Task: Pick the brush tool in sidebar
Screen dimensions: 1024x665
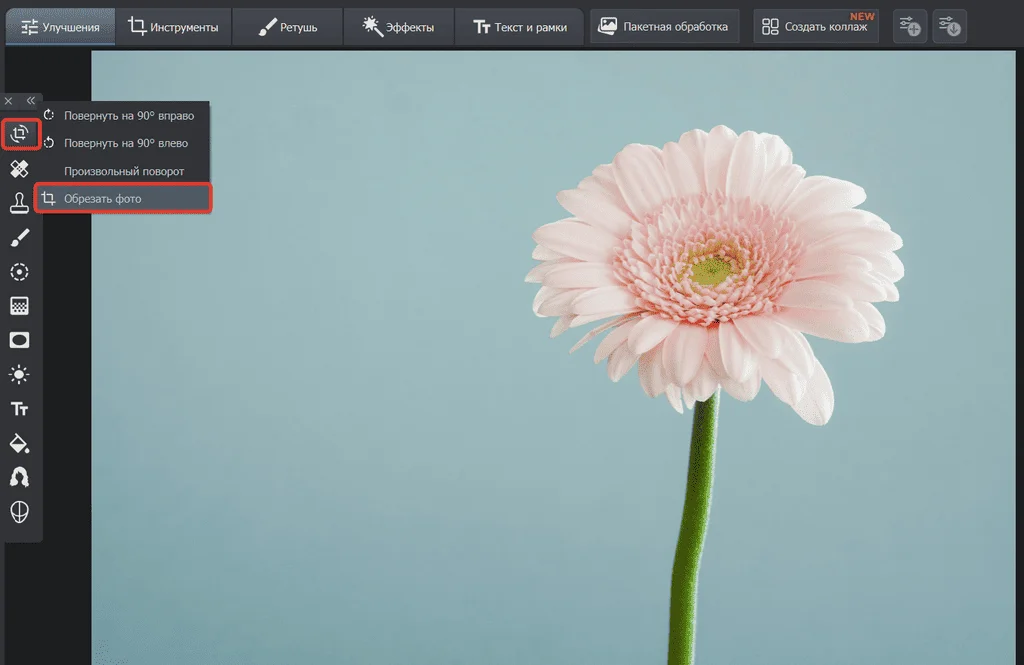Action: (x=20, y=237)
